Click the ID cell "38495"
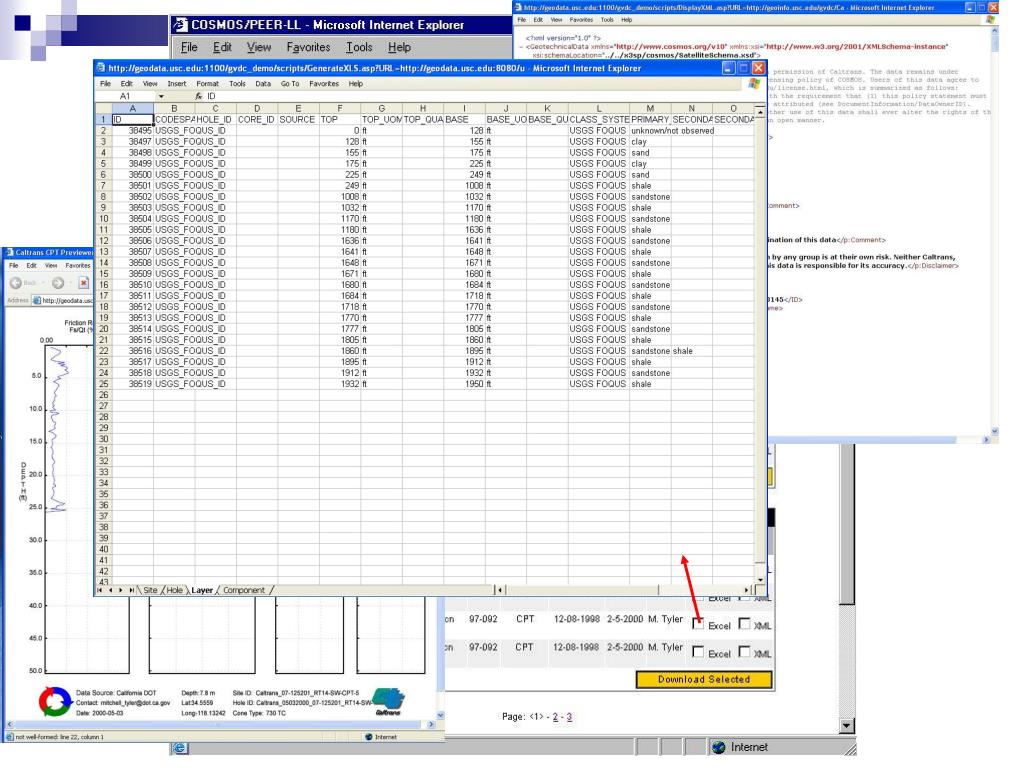 tap(133, 131)
